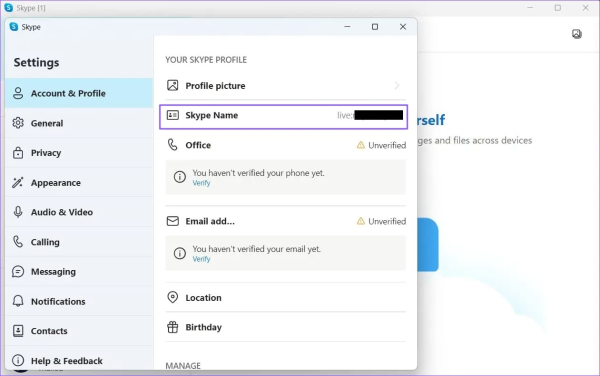Viewport: 600px width, 376px height.
Task: Click the General gear icon
Action: point(18,123)
